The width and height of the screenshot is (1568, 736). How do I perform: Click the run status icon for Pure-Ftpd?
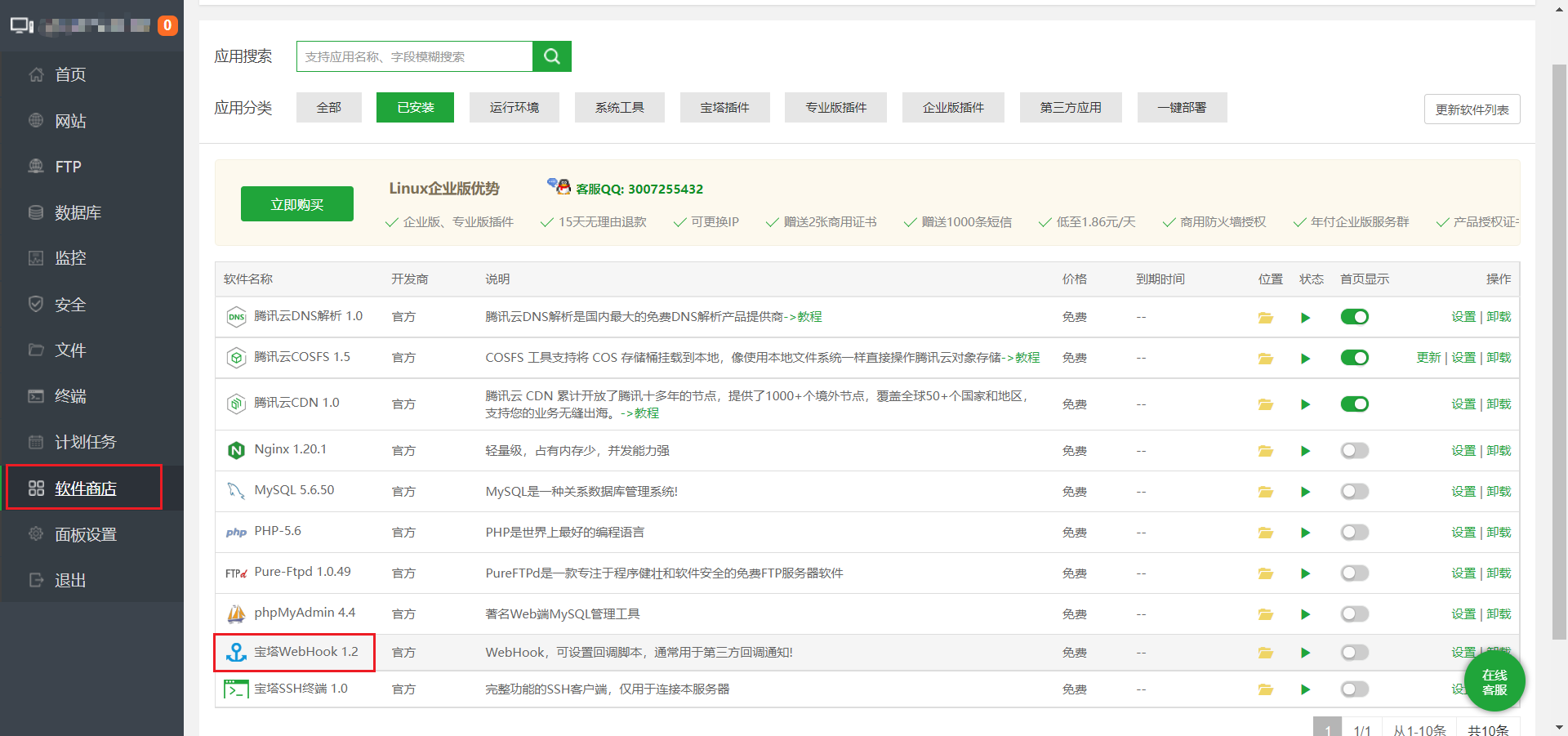(x=1305, y=573)
